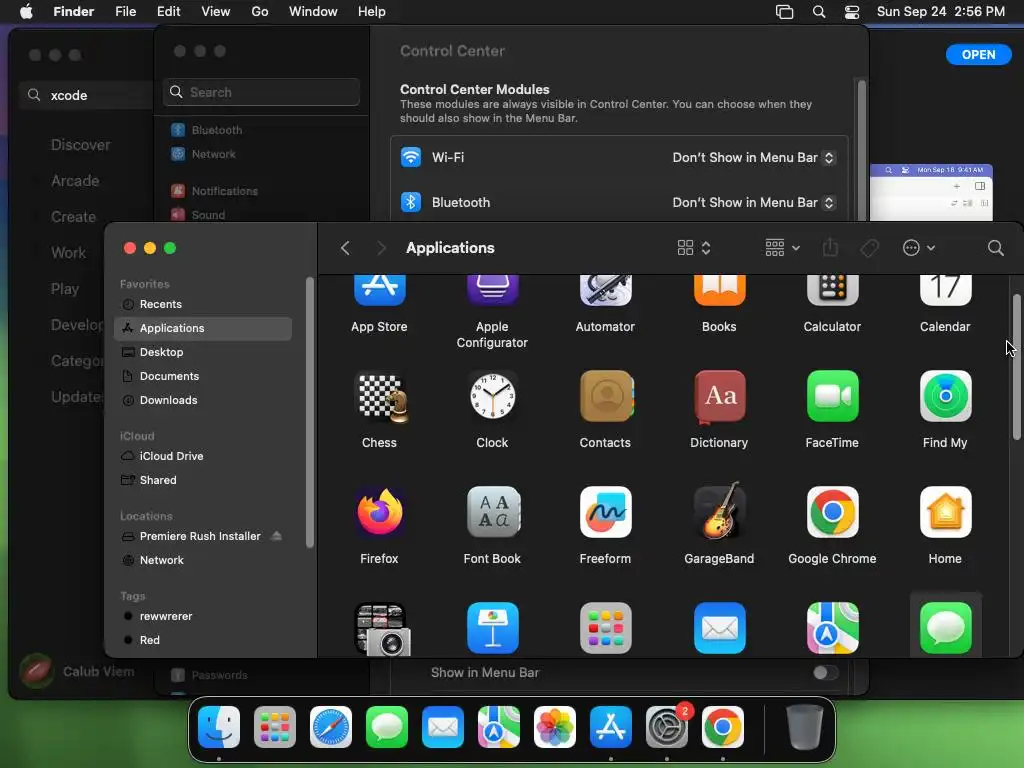Open the Dictionary app icon
This screenshot has height=768, width=1024.
(719, 396)
